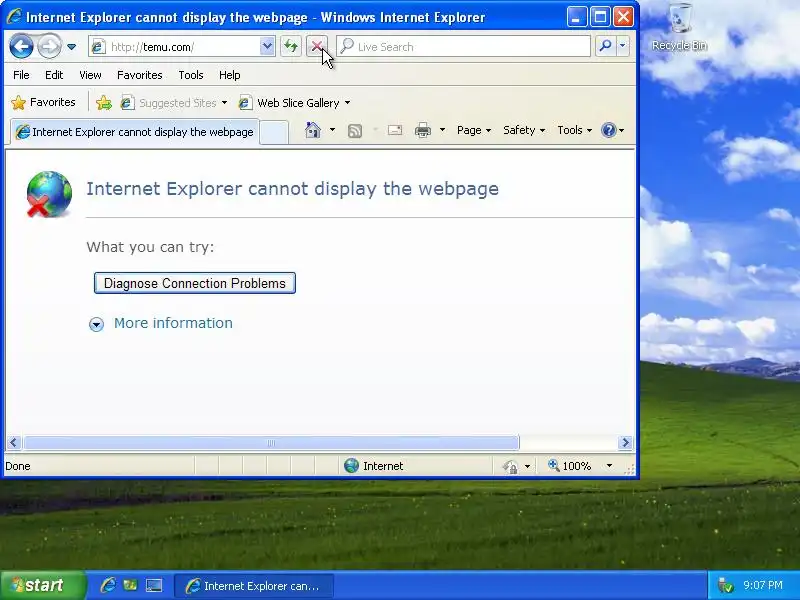The width and height of the screenshot is (800, 600).
Task: Maximize the Internet Explorer window
Action: click(600, 17)
